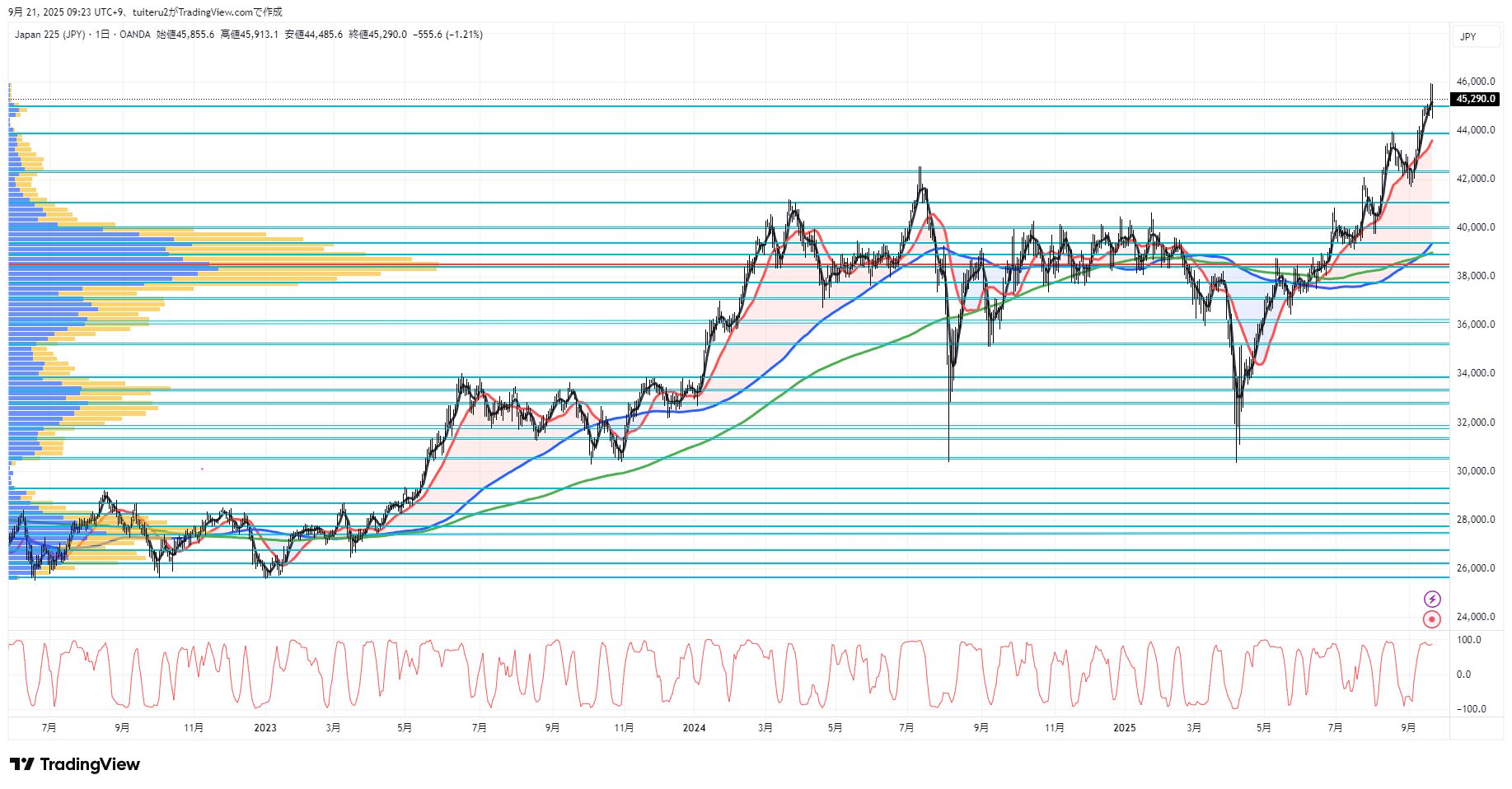The image size is (1512, 789).
Task: Click the 46,000.0 price scale label
Action: (1475, 82)
